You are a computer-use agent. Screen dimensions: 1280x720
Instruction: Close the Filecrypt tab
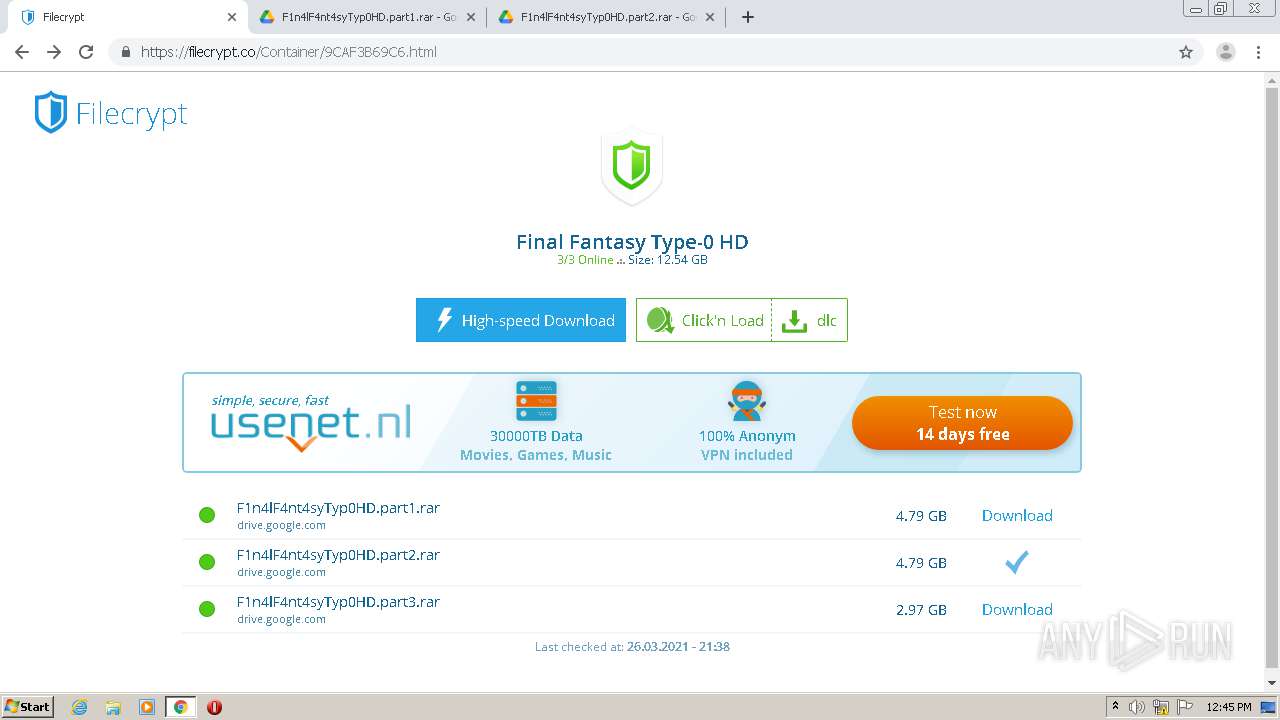coord(232,17)
